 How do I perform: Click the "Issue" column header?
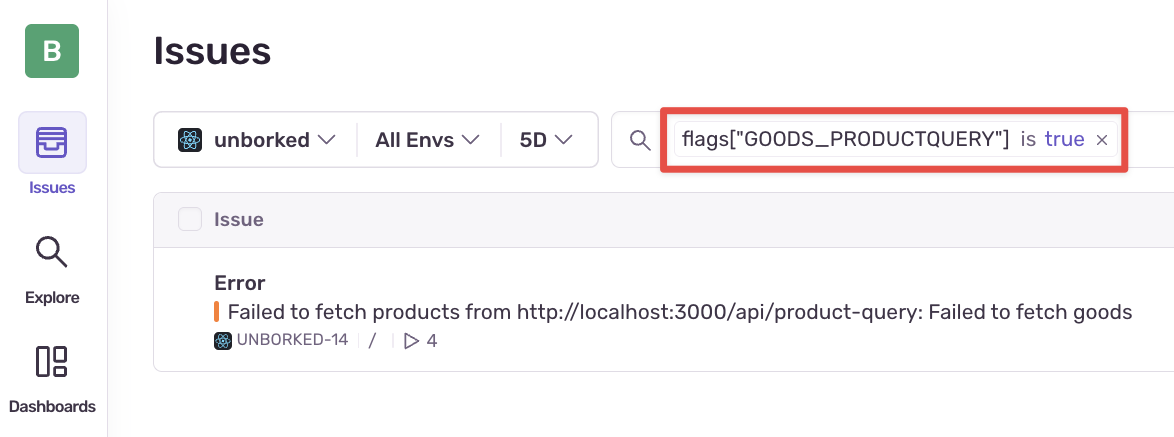238,219
